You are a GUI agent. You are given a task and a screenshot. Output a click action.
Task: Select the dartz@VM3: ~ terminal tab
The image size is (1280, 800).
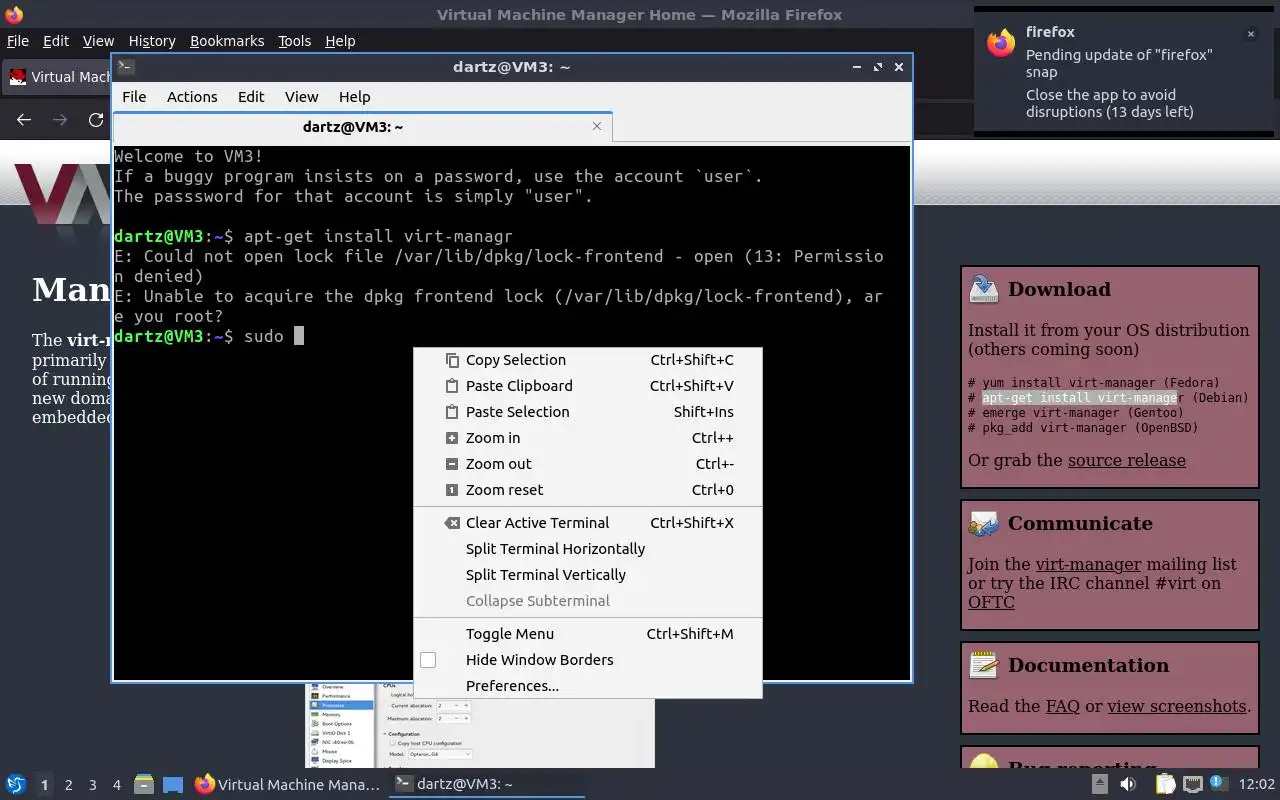[x=362, y=127]
